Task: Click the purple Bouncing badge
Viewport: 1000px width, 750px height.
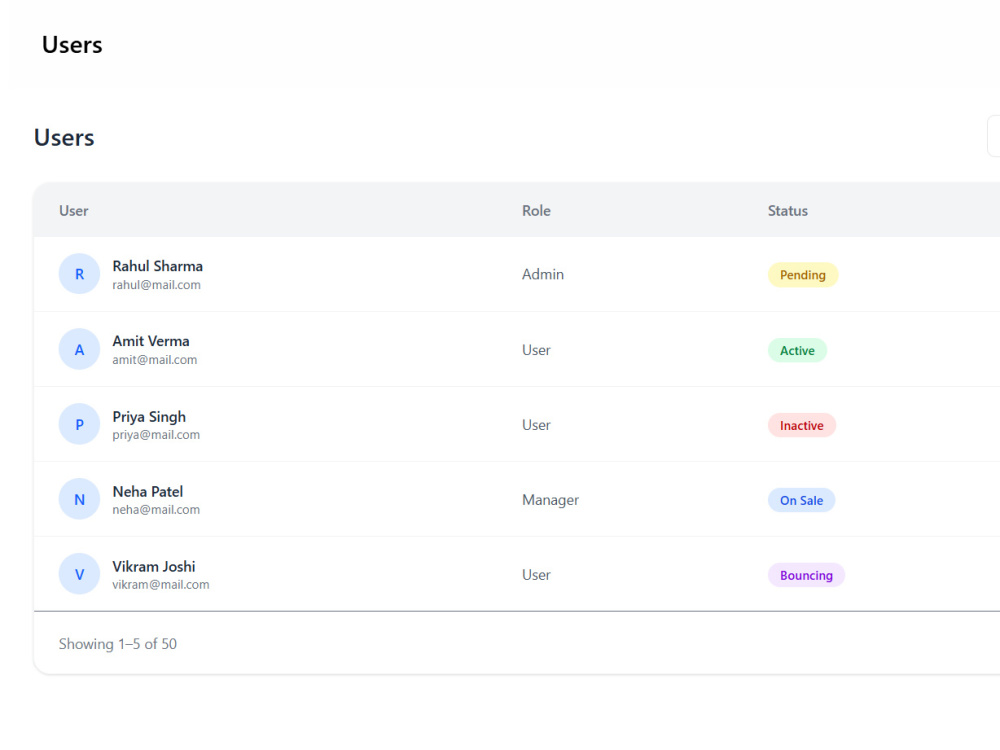Action: (806, 575)
